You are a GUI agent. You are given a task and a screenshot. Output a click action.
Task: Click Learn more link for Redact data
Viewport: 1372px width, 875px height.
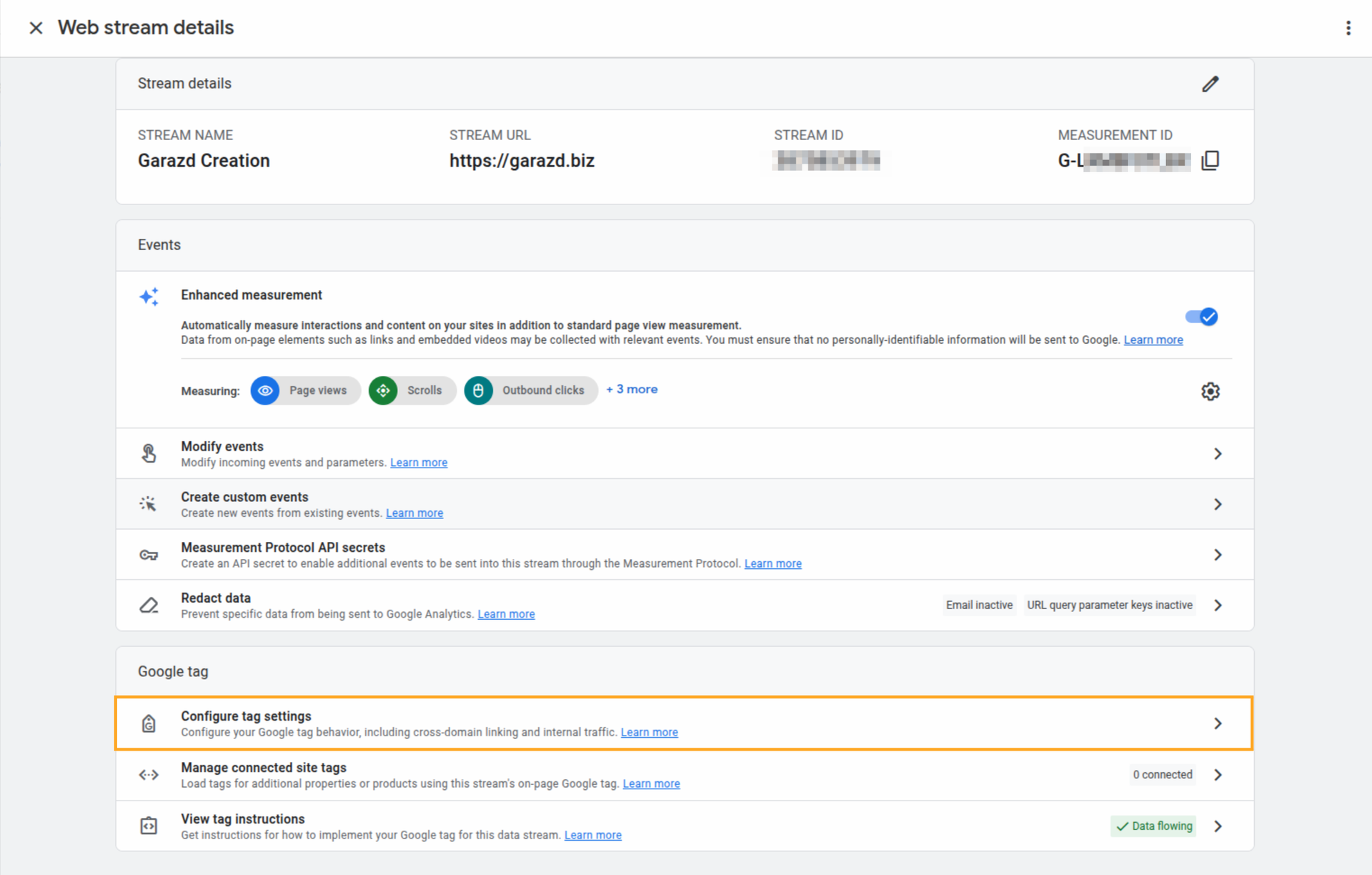click(x=506, y=614)
